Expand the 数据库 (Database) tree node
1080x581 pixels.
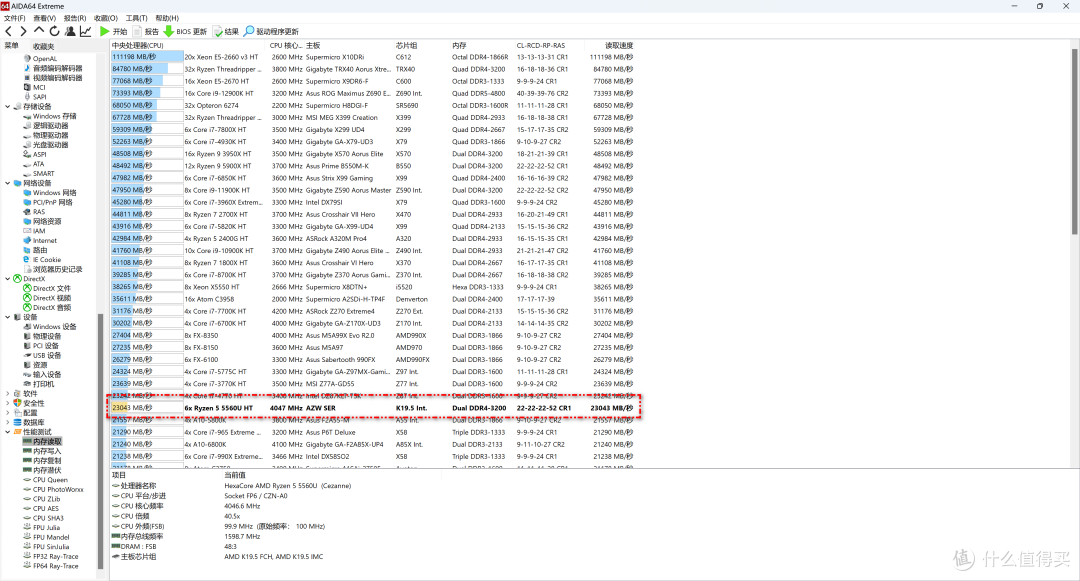click(8, 422)
